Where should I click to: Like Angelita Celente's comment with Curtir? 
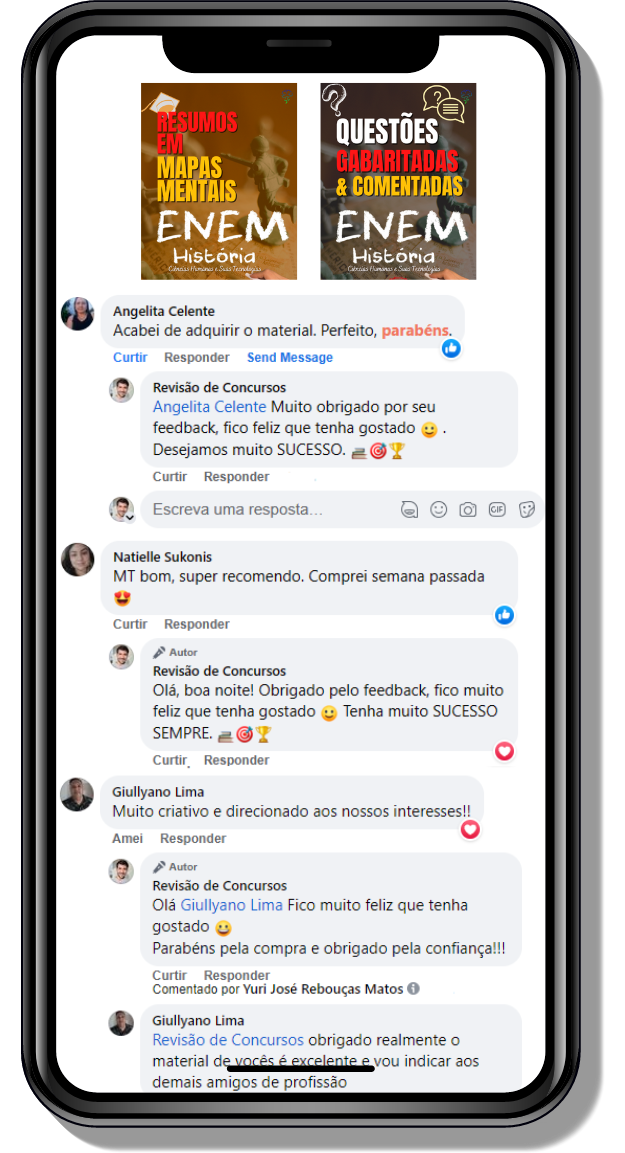tap(130, 357)
